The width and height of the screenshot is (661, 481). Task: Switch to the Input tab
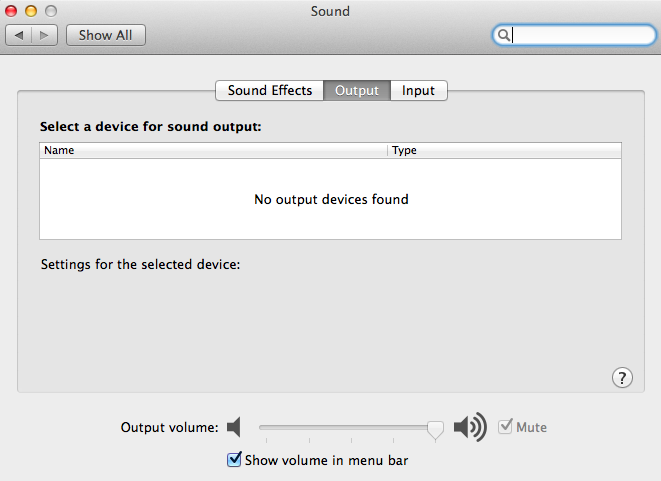coord(419,90)
